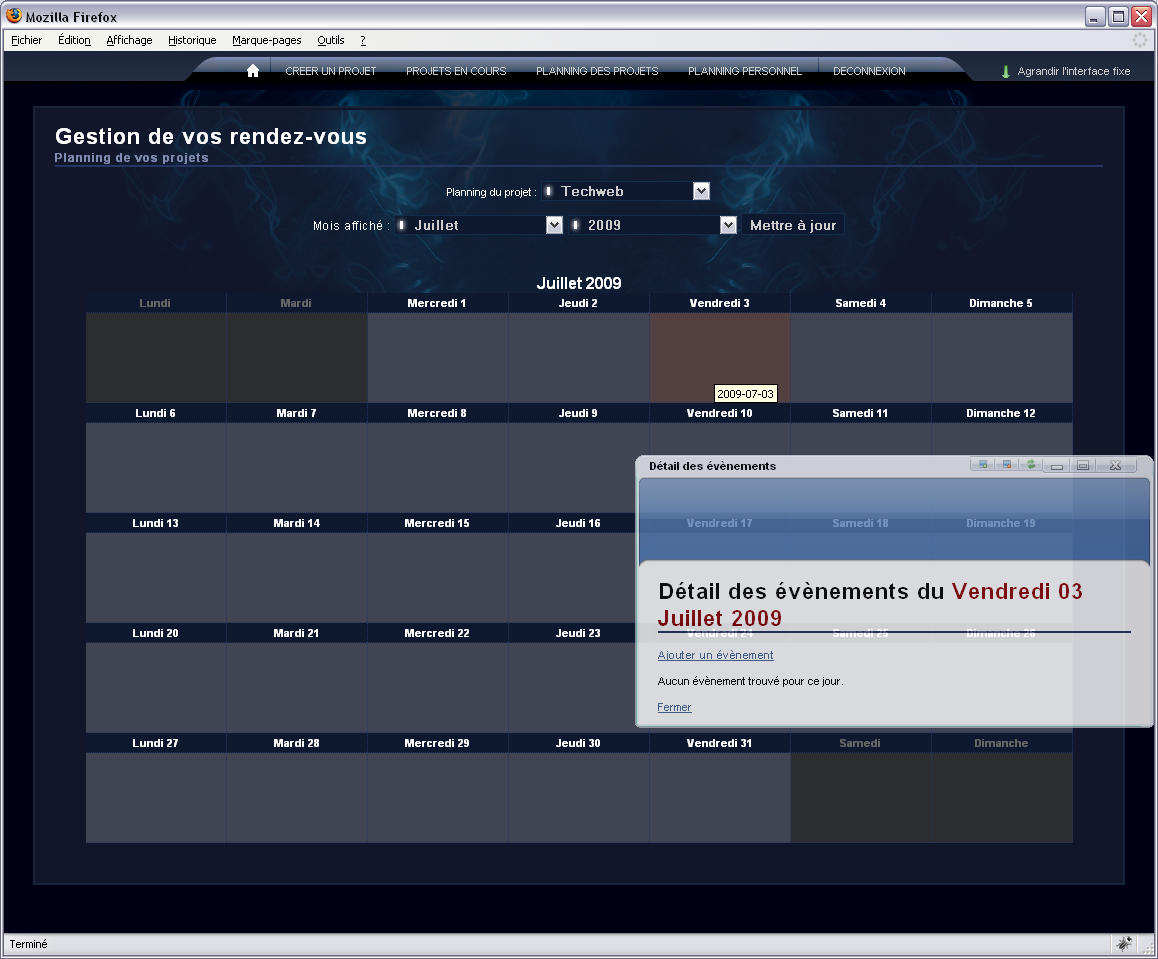Viewport: 1158px width, 959px height.
Task: Click the home icon in navigation bar
Action: click(253, 71)
